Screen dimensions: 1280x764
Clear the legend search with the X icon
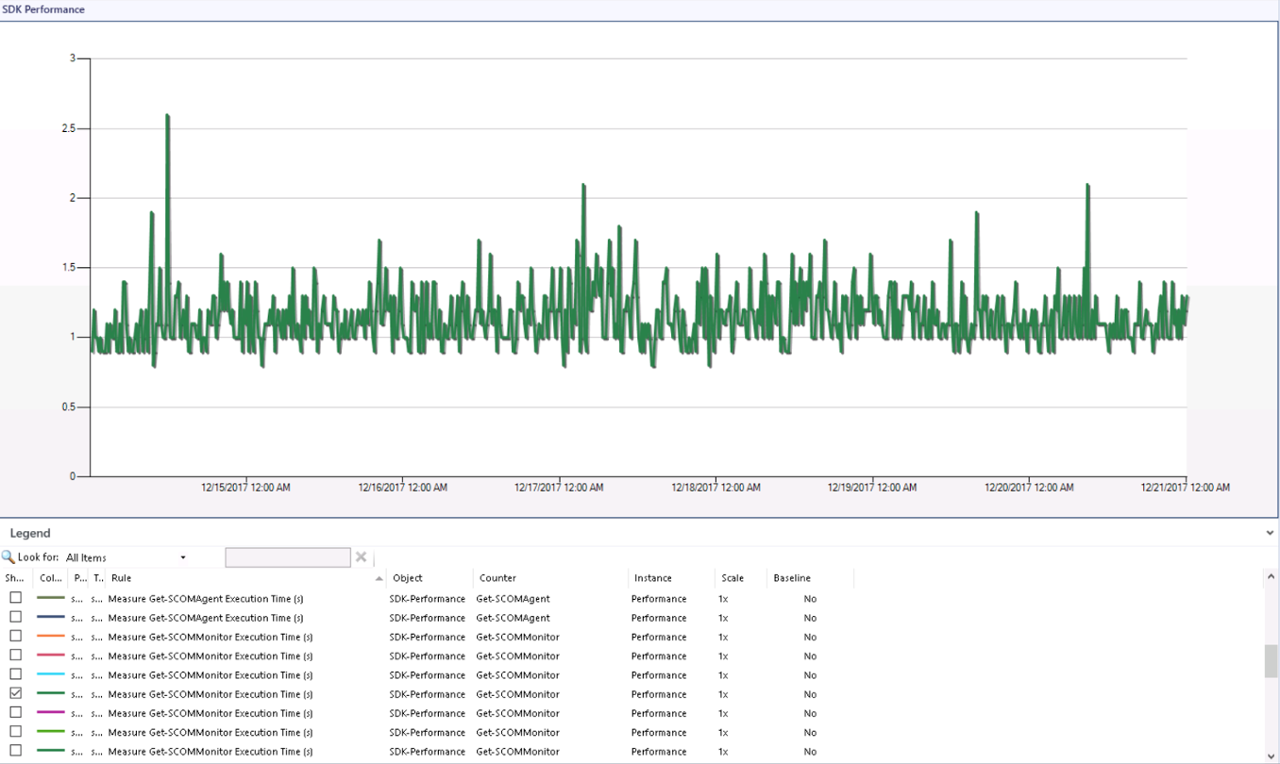[x=361, y=557]
